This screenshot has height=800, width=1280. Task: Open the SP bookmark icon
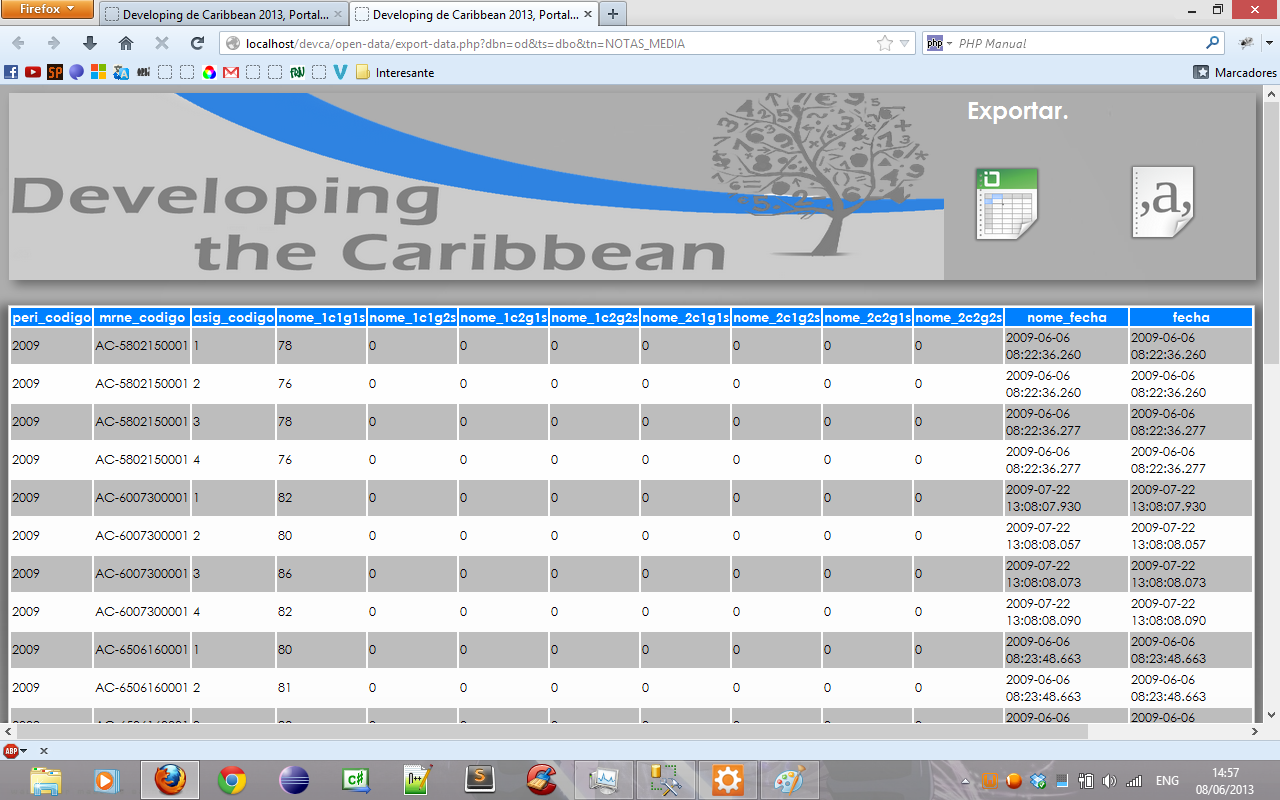pos(55,72)
